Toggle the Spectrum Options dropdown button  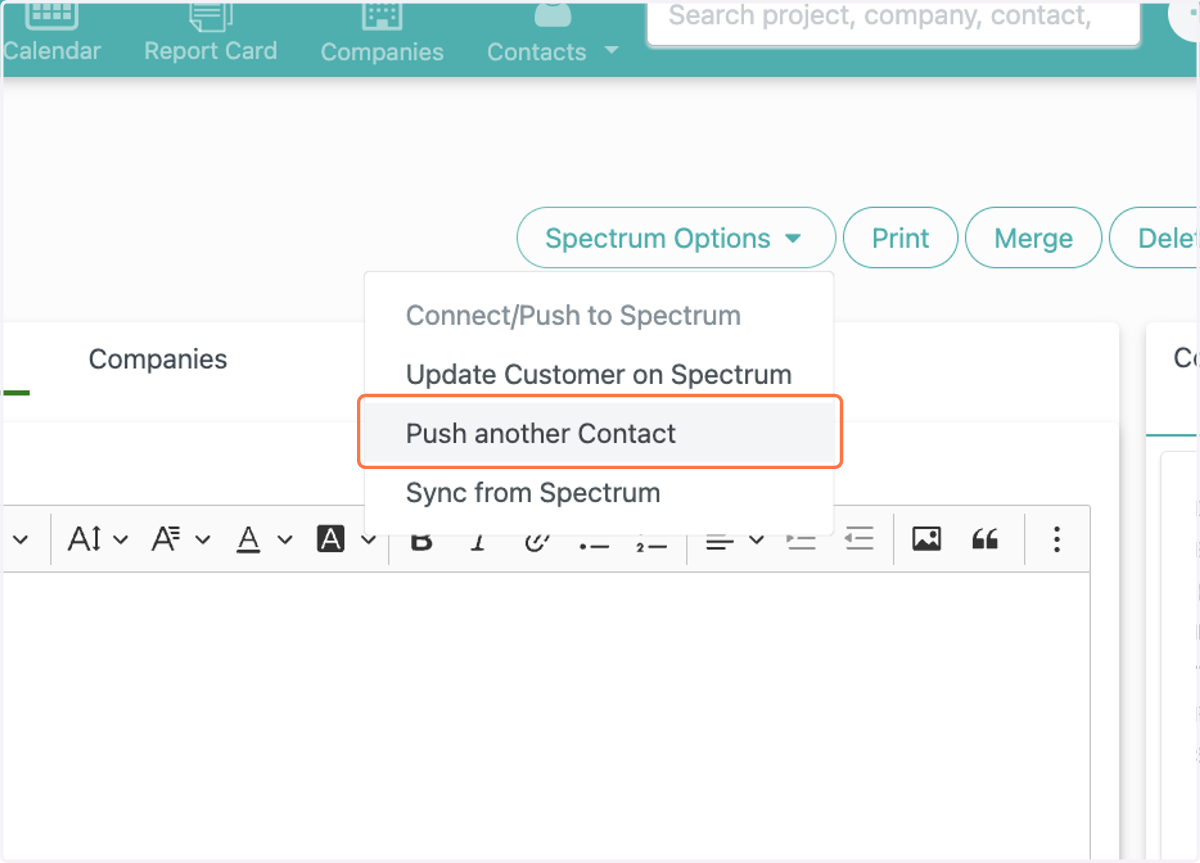675,238
